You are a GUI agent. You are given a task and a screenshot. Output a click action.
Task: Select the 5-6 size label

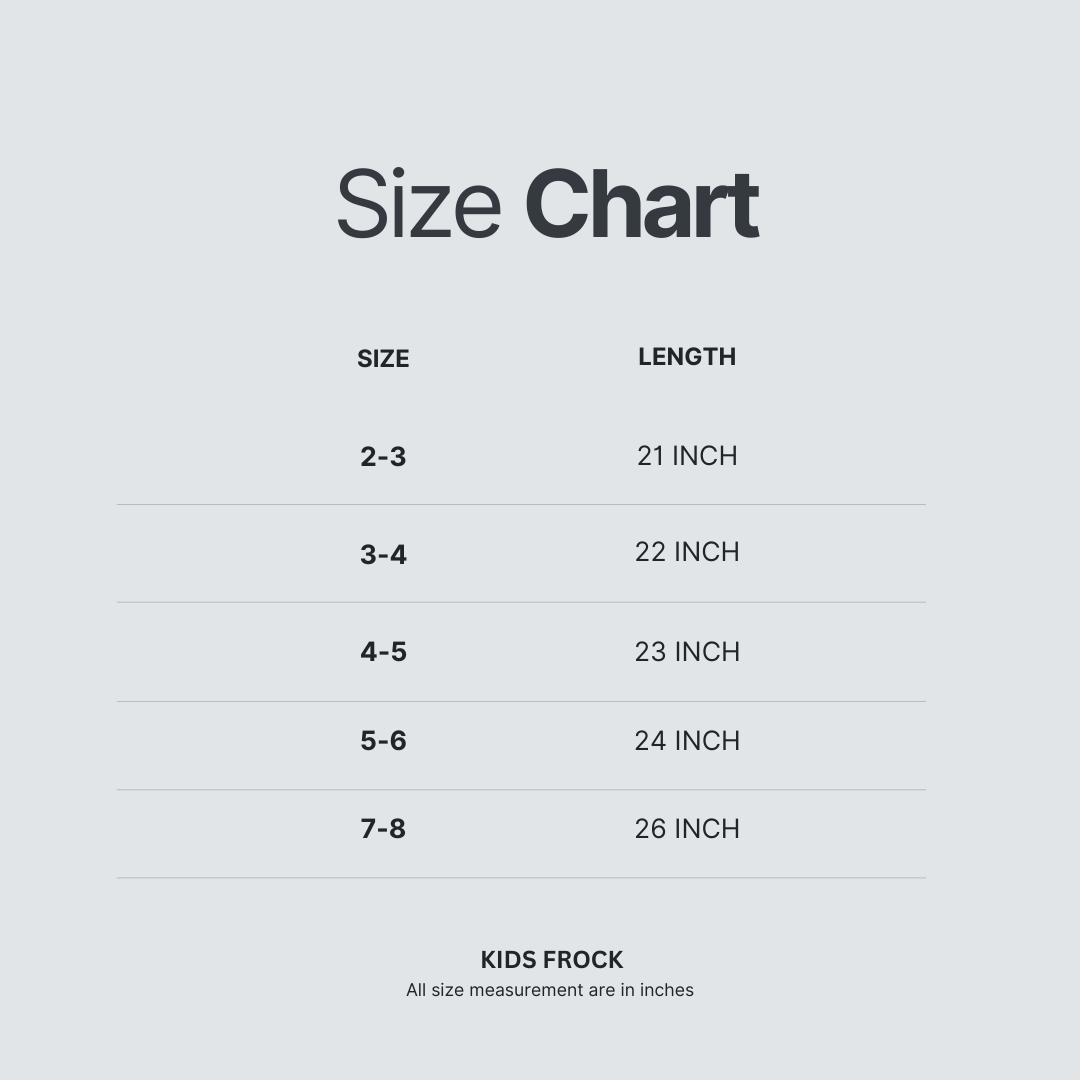tap(383, 741)
